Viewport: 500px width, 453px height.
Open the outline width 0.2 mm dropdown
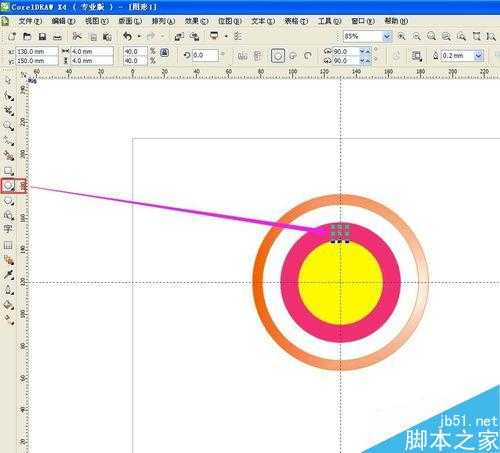point(479,56)
